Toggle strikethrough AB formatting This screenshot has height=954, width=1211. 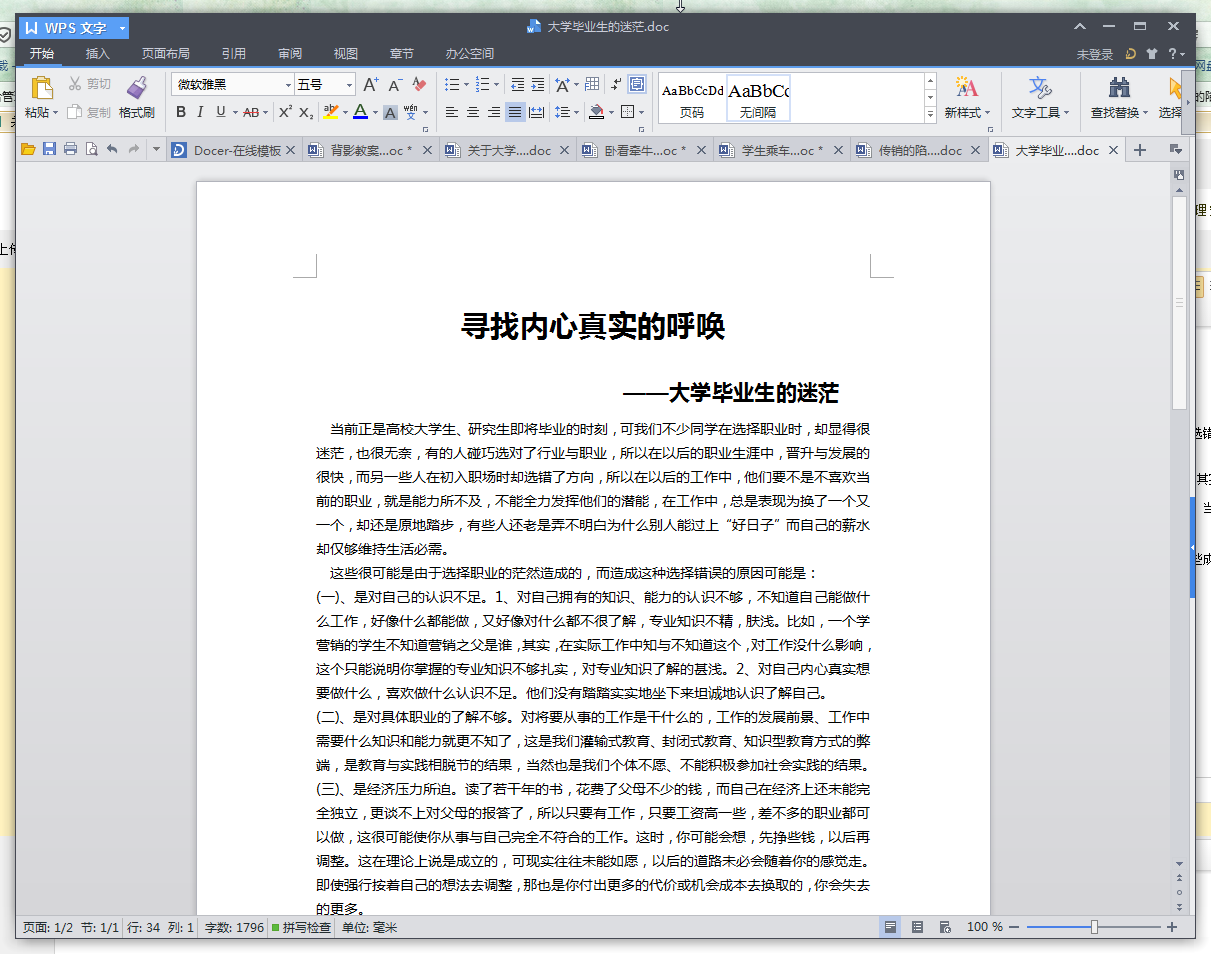pyautogui.click(x=251, y=112)
